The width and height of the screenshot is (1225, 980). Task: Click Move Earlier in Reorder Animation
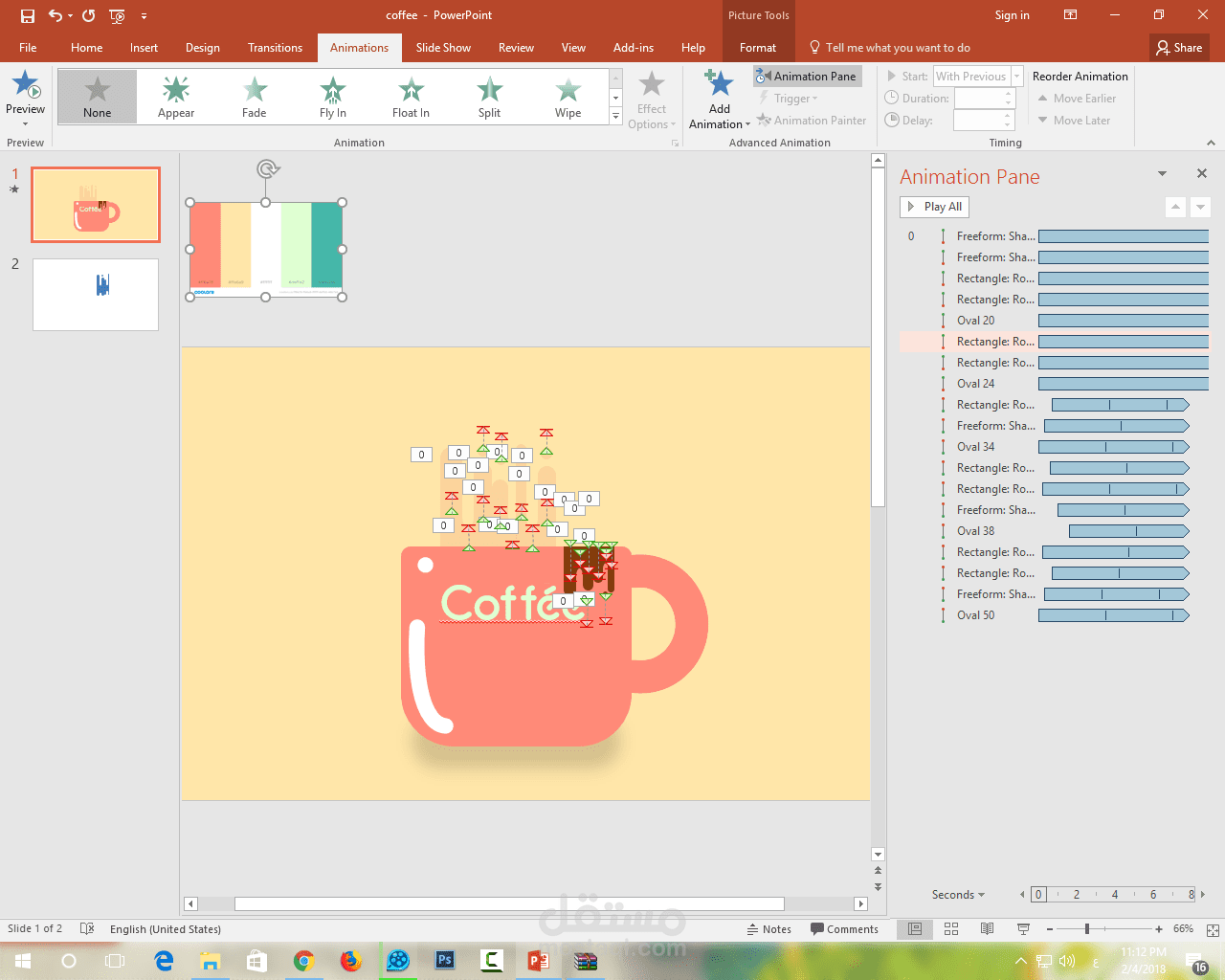coord(1077,99)
